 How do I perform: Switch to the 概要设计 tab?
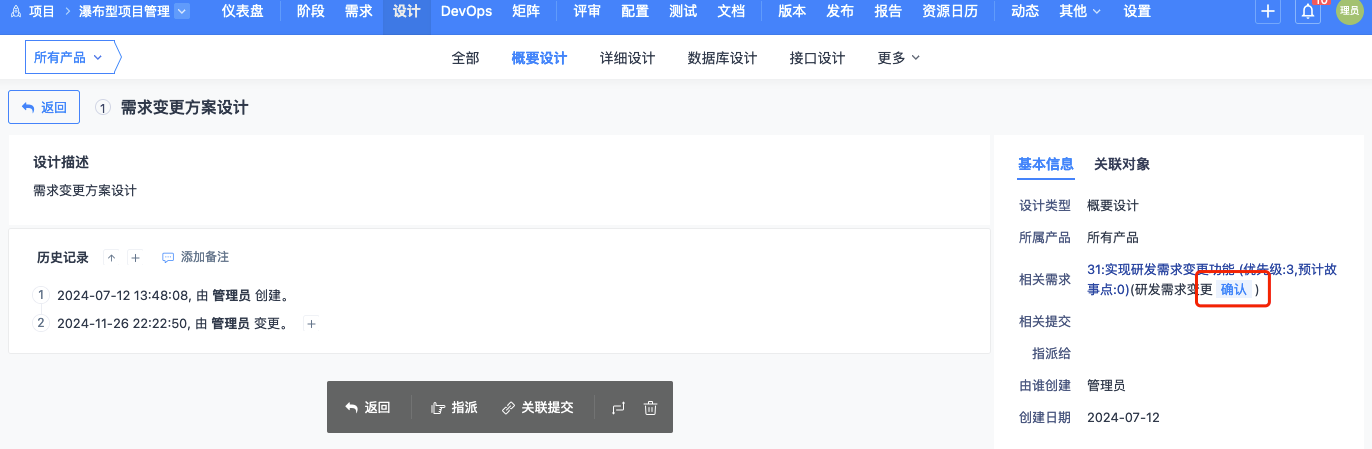click(x=539, y=58)
